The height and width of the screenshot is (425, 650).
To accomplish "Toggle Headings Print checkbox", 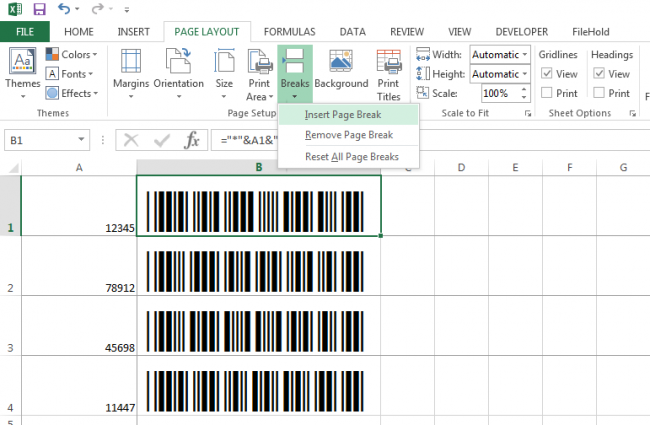I will [599, 93].
